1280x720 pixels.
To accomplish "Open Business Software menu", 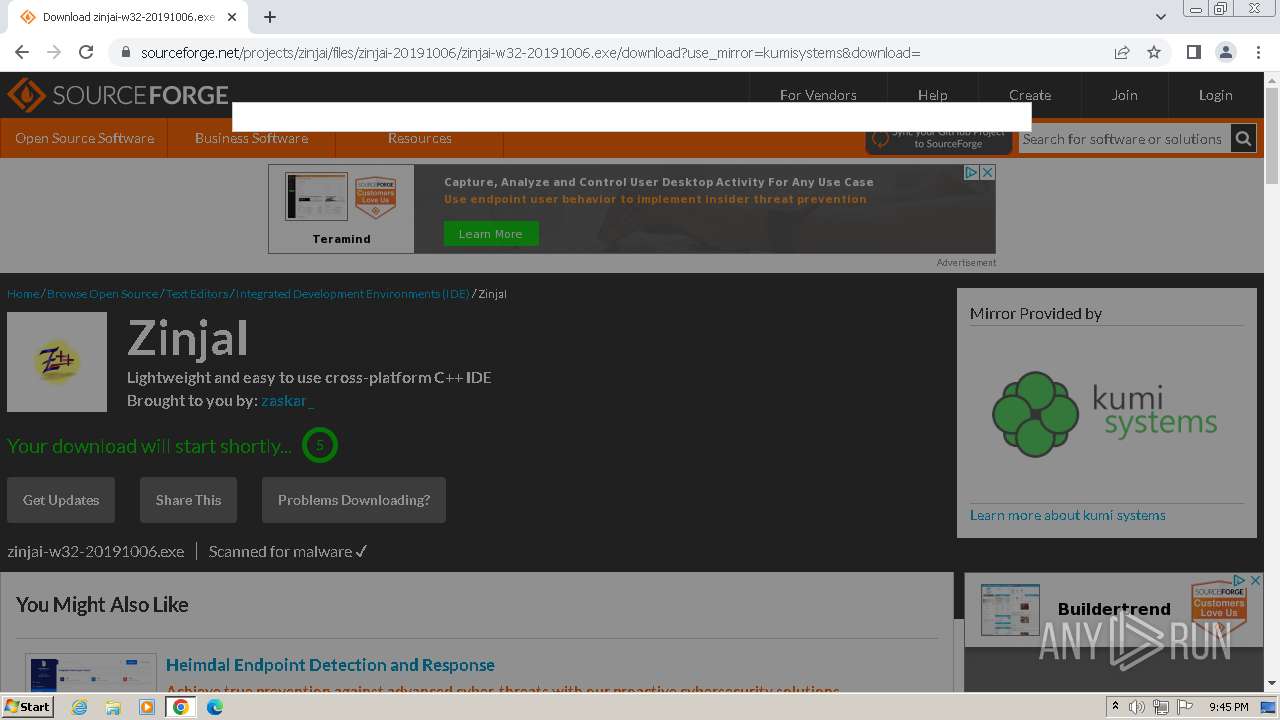I will point(251,138).
